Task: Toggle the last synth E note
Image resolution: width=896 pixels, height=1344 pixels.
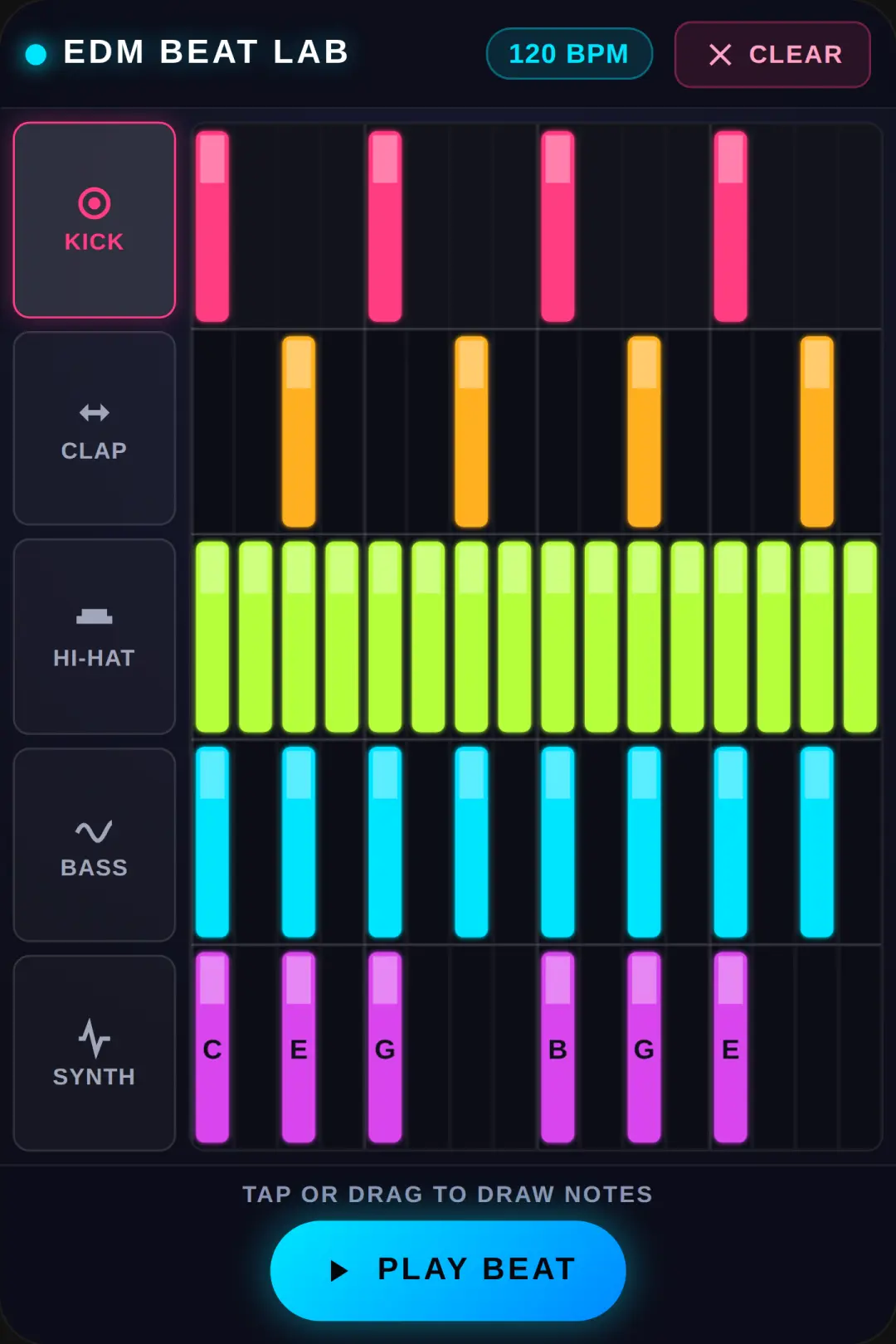Action: 730,1048
